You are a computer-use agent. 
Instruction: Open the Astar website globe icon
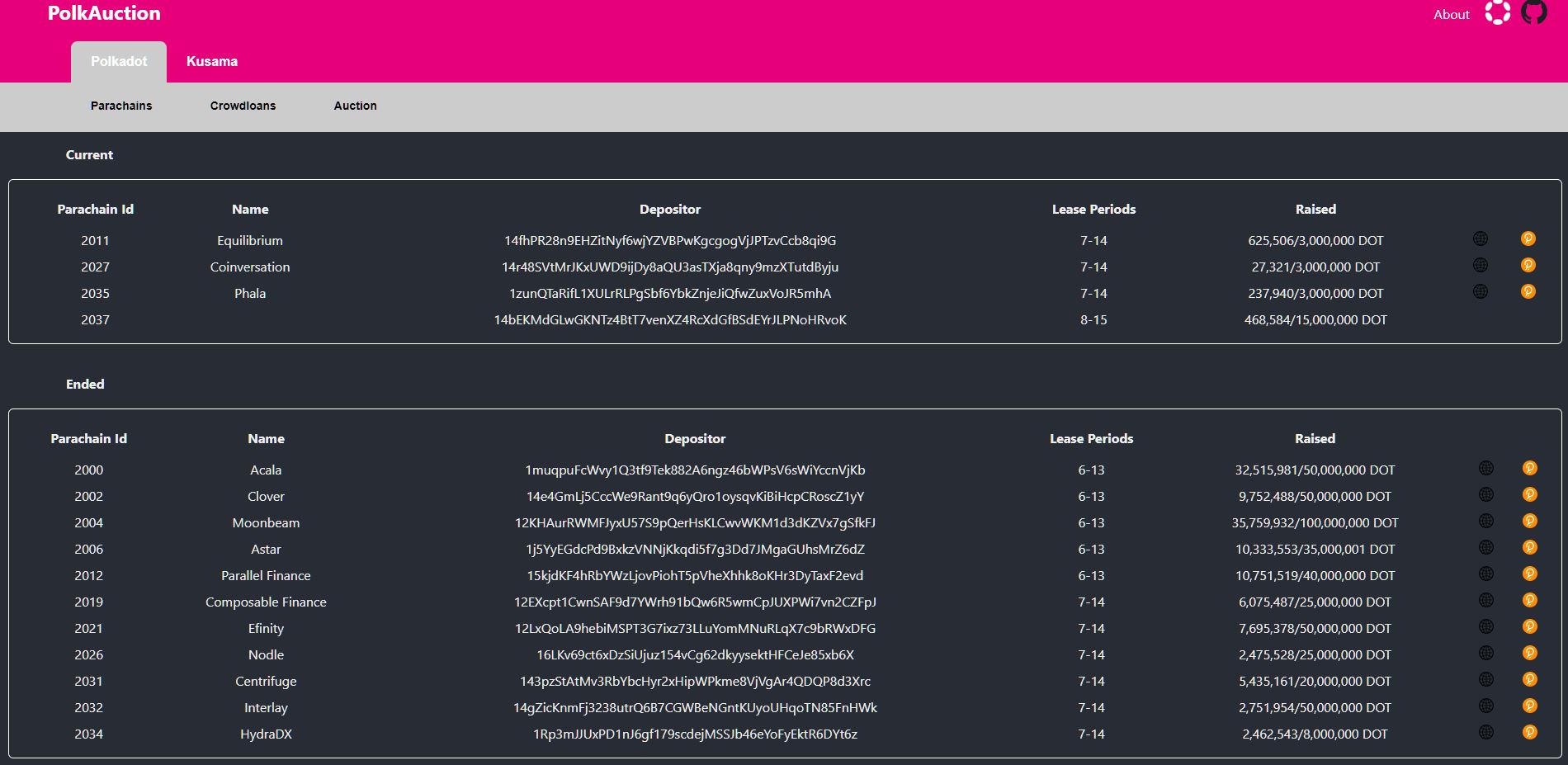point(1486,547)
